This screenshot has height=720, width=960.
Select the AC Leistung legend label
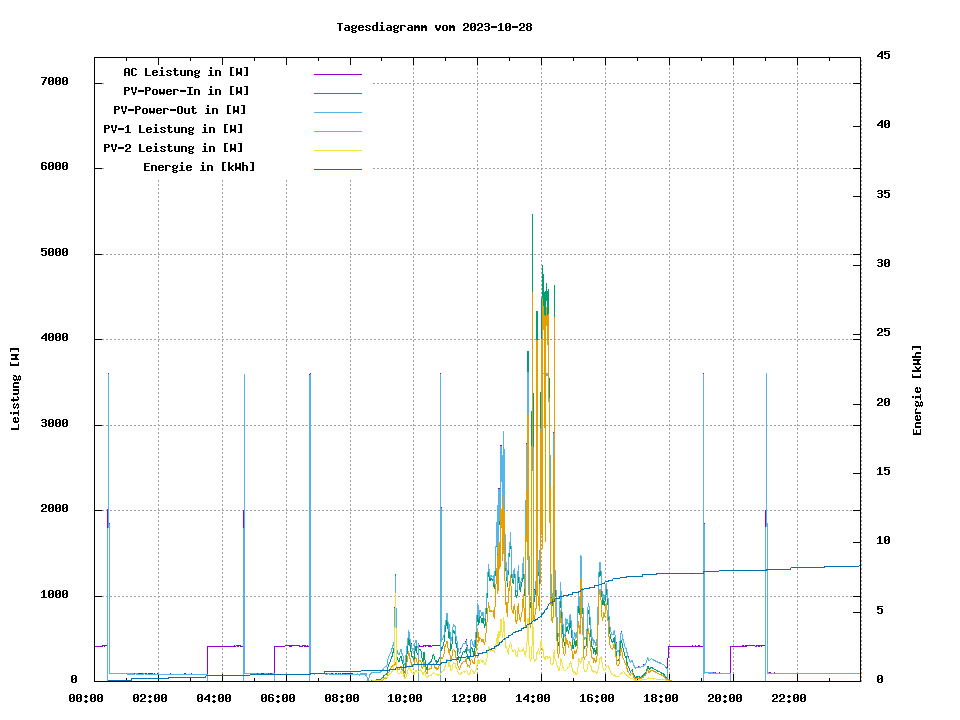click(186, 72)
